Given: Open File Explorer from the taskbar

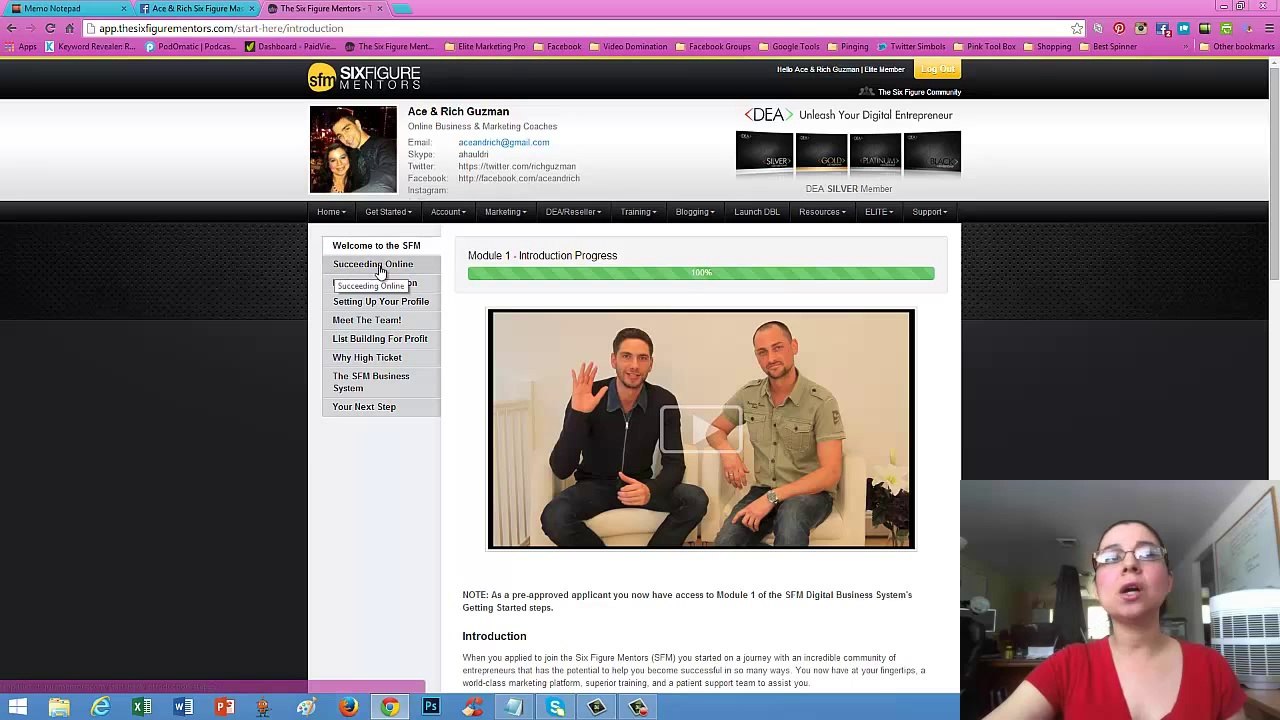Looking at the screenshot, I should pos(59,708).
